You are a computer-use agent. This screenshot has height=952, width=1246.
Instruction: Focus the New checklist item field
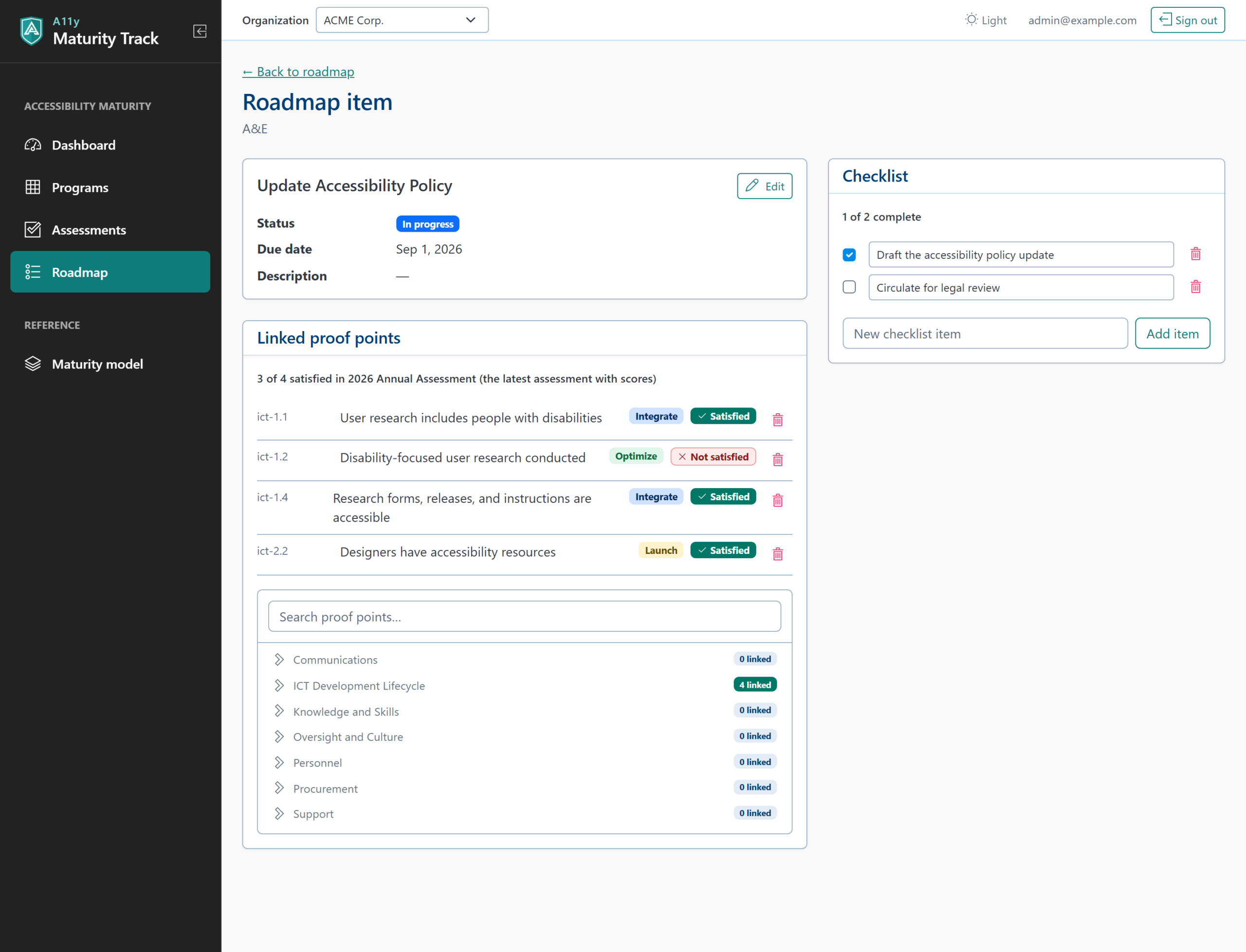(985, 333)
